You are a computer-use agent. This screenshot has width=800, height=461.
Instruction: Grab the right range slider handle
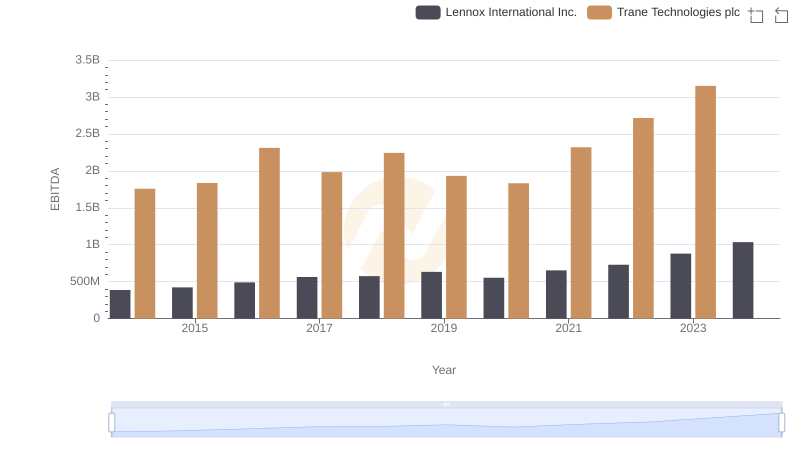(782, 423)
